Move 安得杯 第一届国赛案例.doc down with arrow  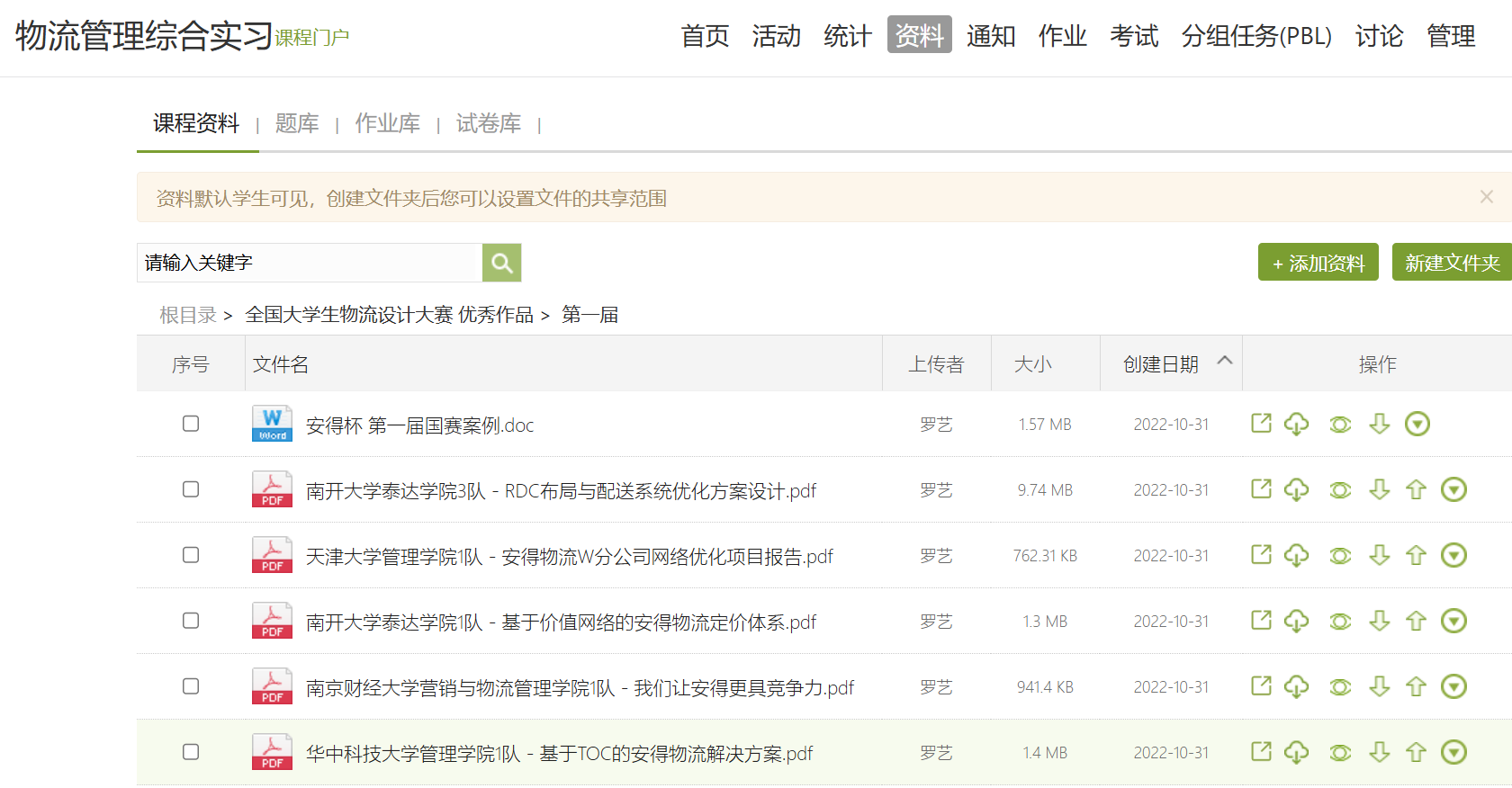[x=1379, y=424]
